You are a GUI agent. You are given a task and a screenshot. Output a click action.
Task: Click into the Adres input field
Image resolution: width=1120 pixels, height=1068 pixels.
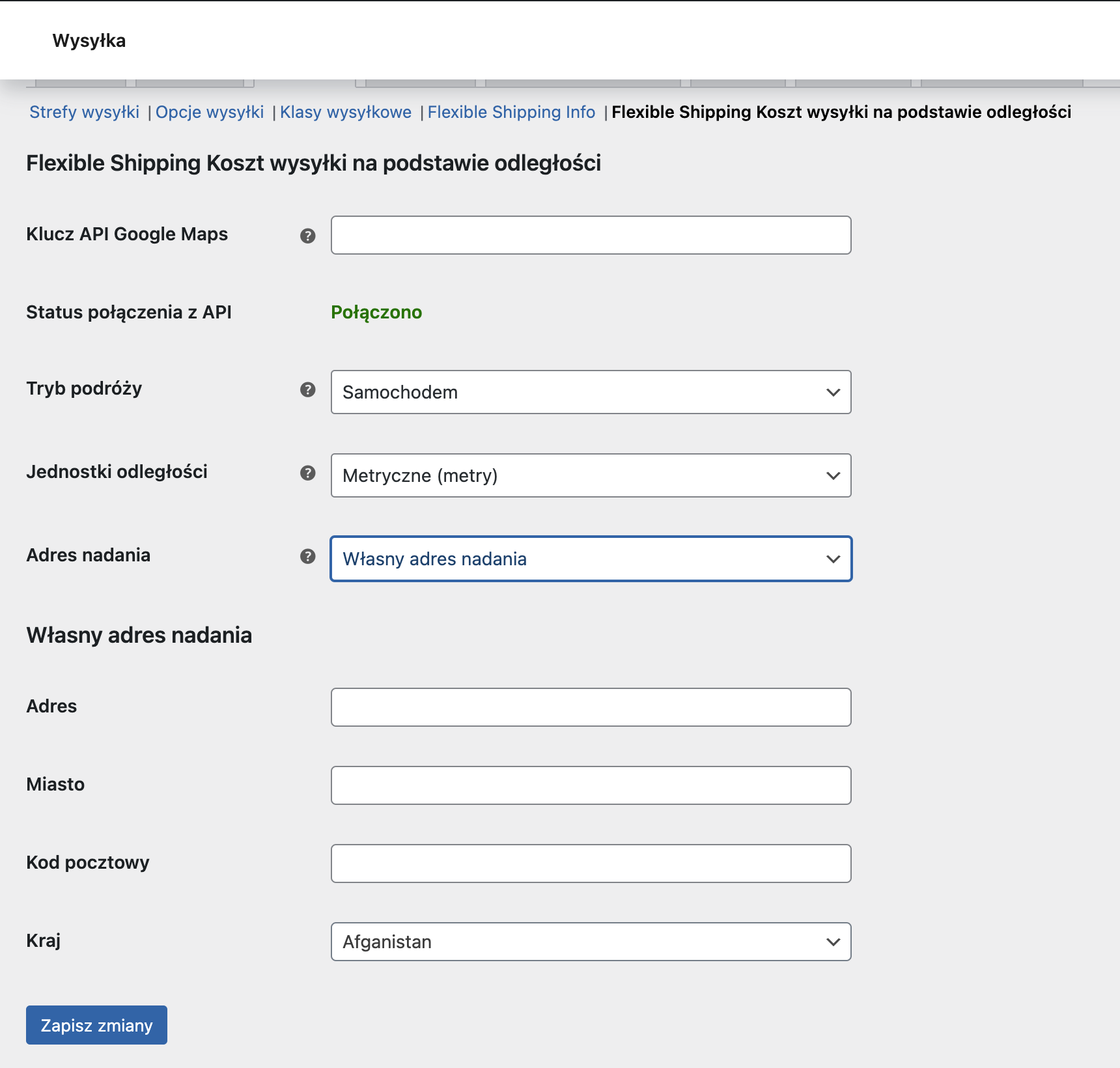(x=591, y=707)
